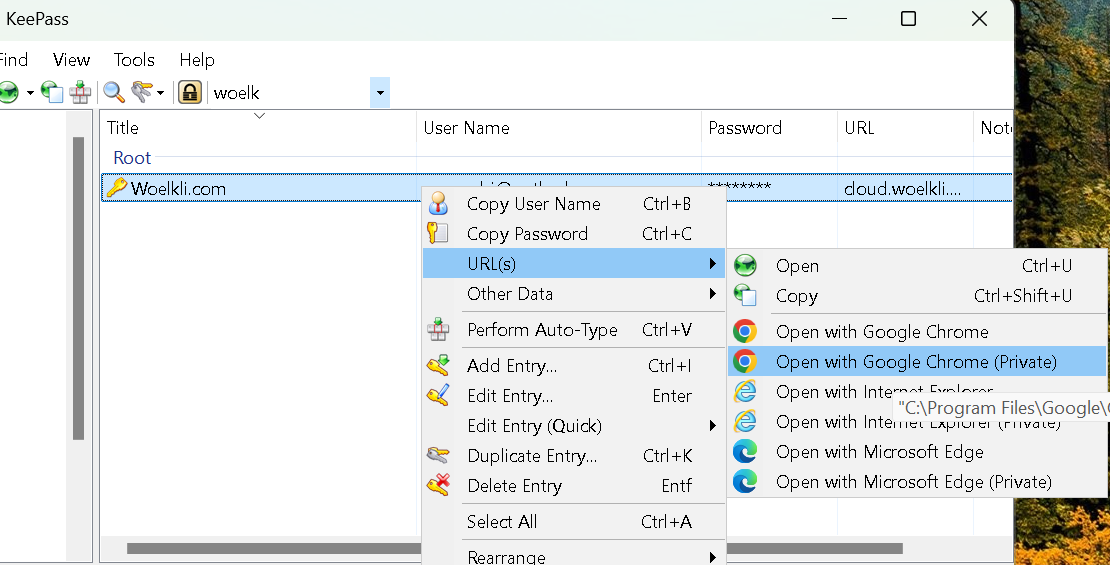Choose Open with Internet Explorer
Viewport: 1110px width, 565px height.
pos(918,392)
